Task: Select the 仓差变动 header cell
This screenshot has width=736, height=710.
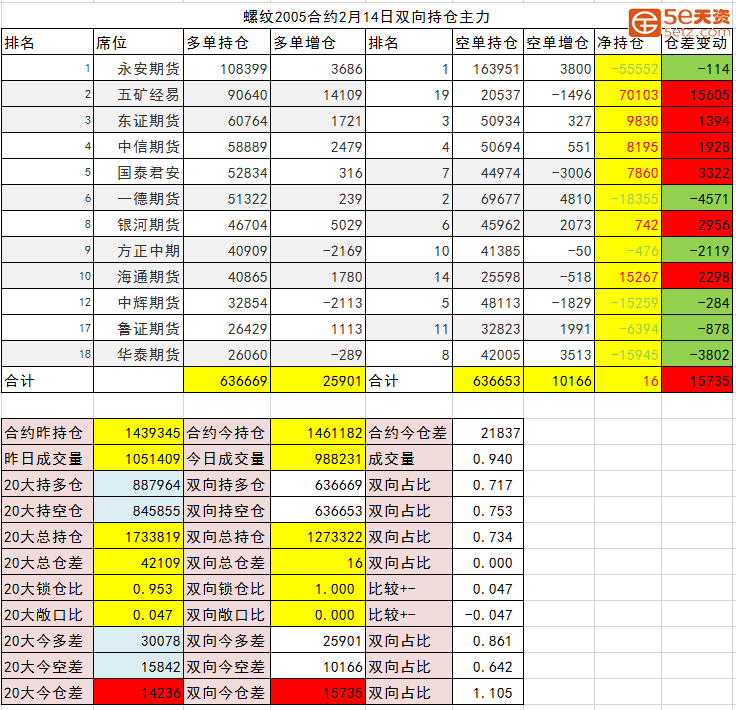Action: coord(697,43)
